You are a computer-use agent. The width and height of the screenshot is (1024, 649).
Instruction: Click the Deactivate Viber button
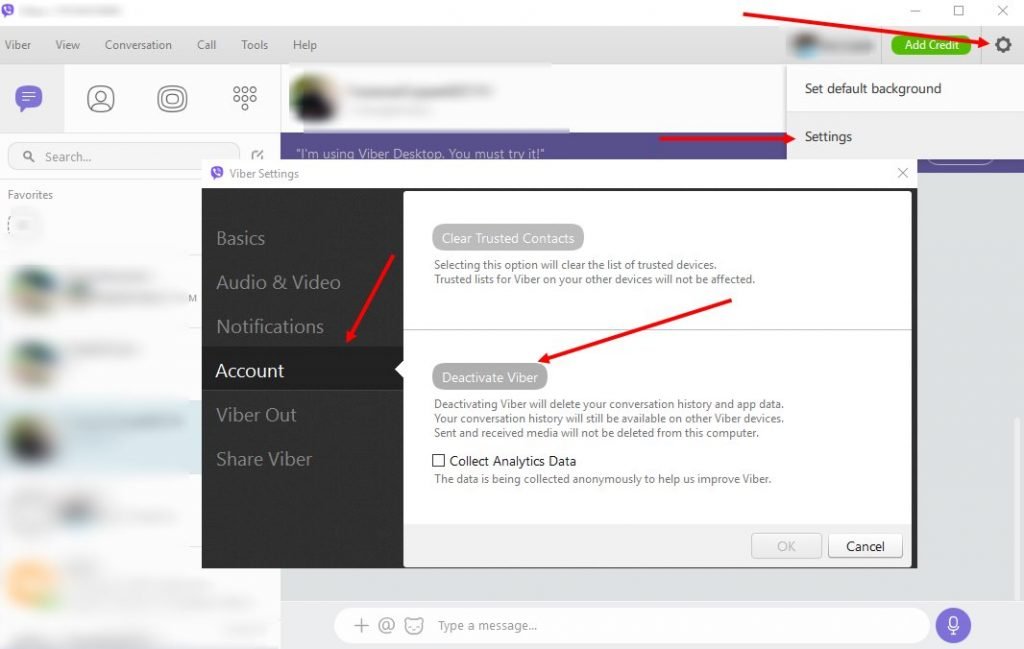pos(490,377)
